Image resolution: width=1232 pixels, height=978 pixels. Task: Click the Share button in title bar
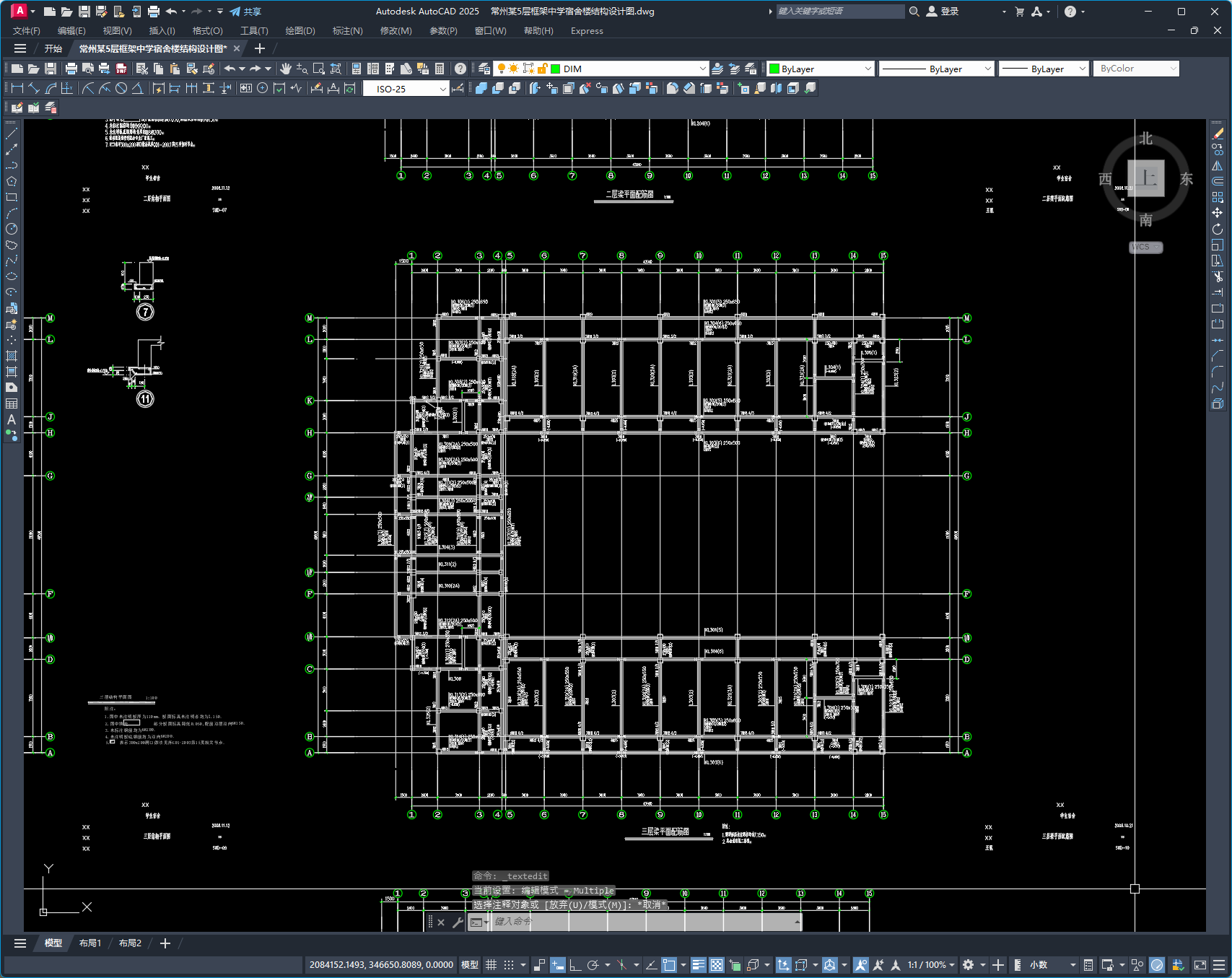(x=245, y=12)
